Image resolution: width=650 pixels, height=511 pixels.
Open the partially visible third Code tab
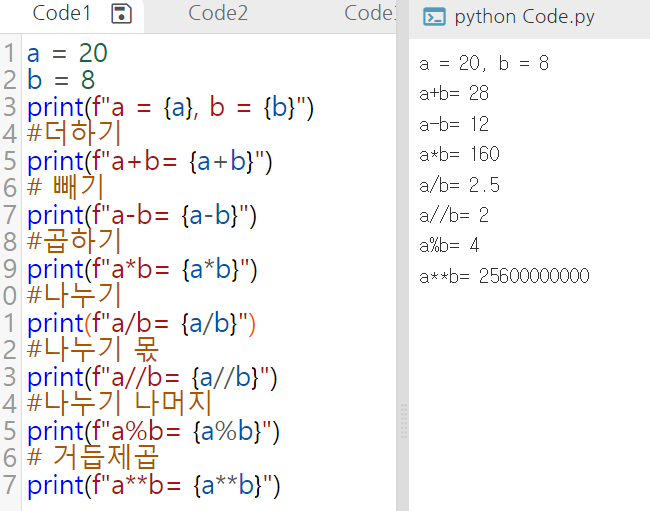click(x=370, y=13)
